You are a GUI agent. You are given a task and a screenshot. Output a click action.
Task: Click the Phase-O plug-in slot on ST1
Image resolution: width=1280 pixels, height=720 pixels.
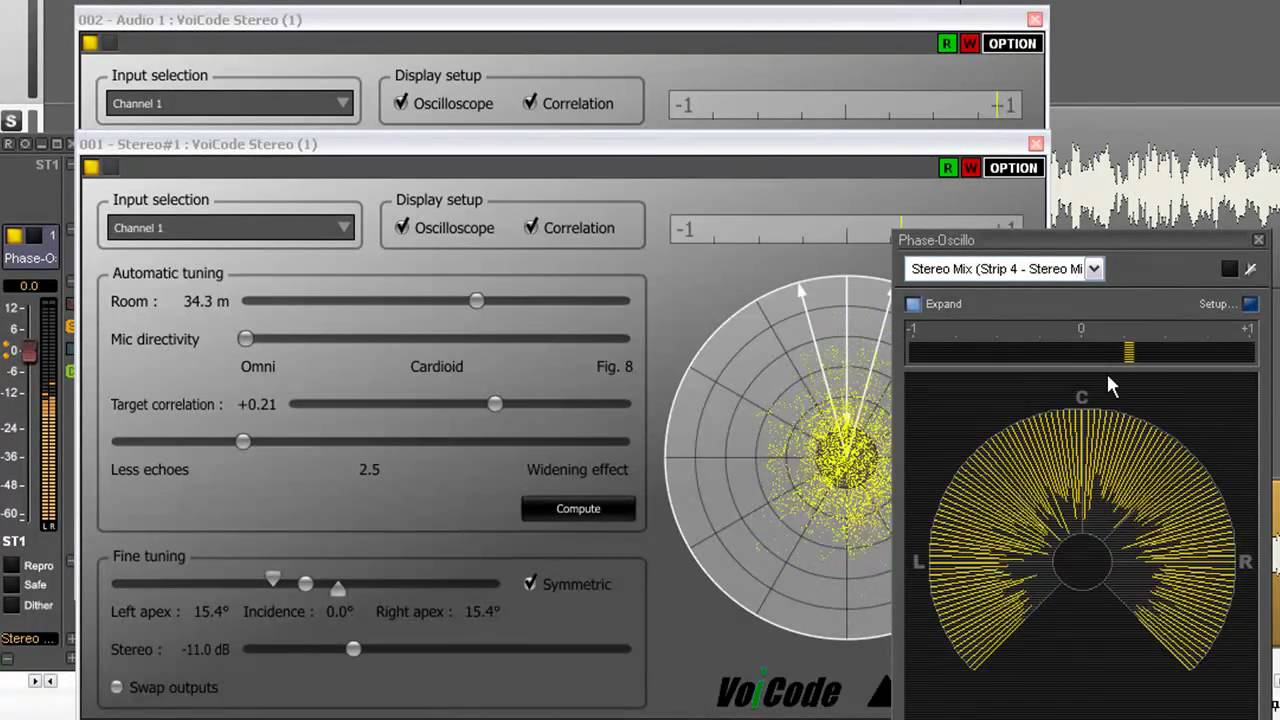pyautogui.click(x=30, y=258)
